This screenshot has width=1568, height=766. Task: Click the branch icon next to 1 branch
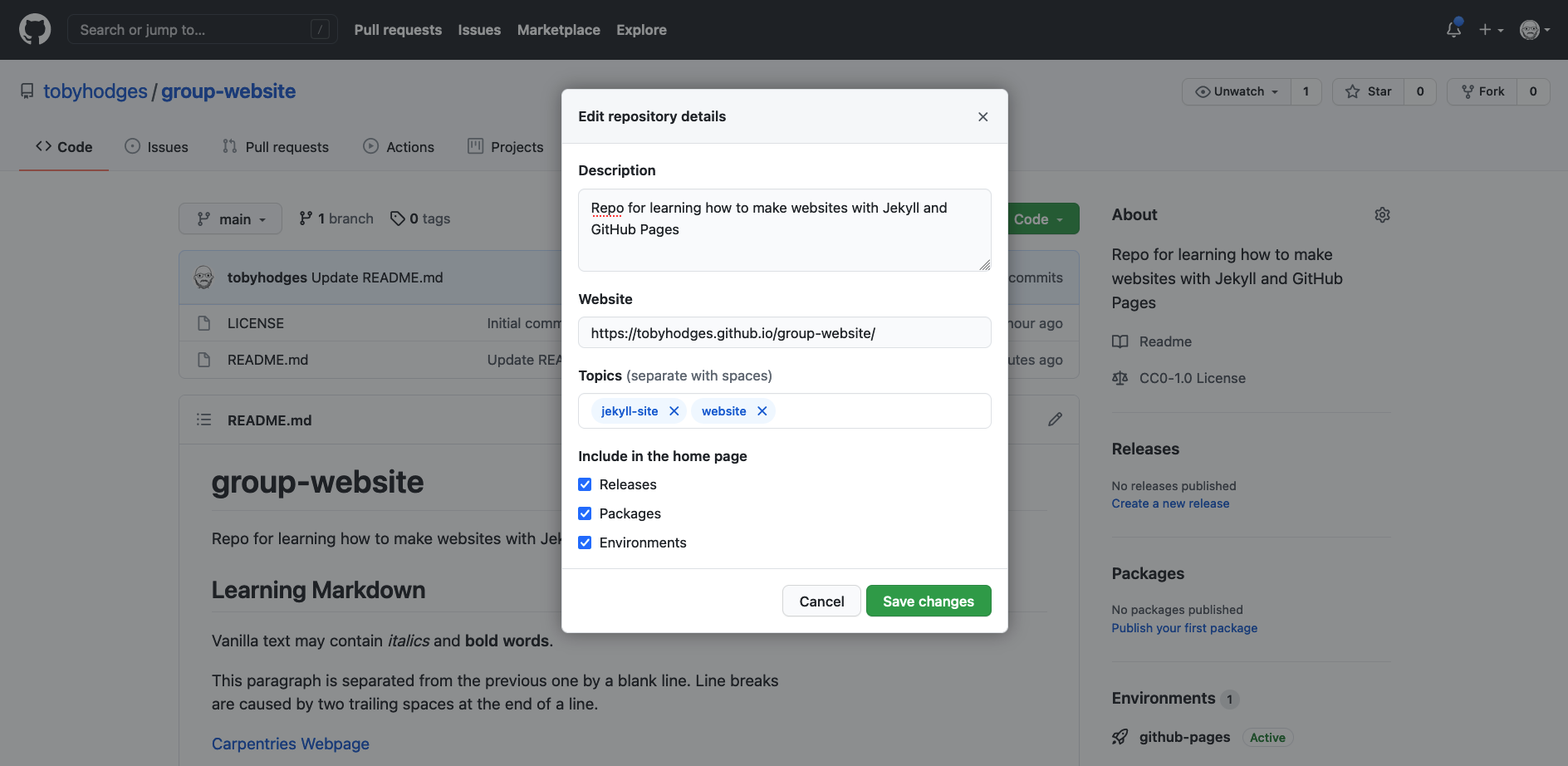(x=306, y=219)
